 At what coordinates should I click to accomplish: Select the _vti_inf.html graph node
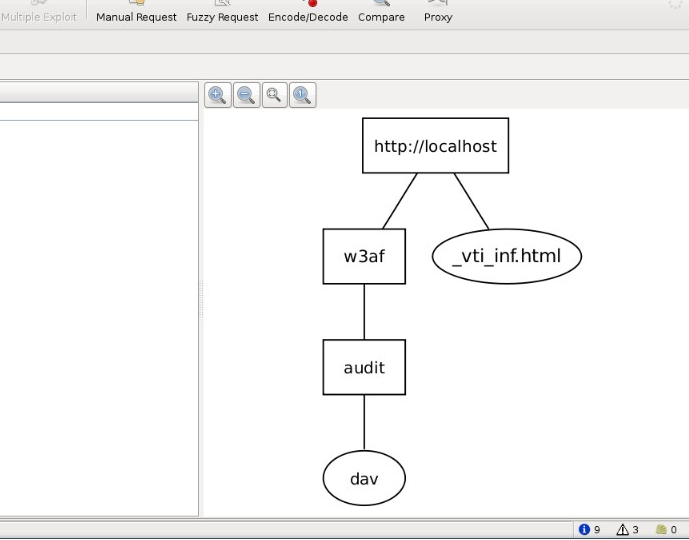coord(507,256)
